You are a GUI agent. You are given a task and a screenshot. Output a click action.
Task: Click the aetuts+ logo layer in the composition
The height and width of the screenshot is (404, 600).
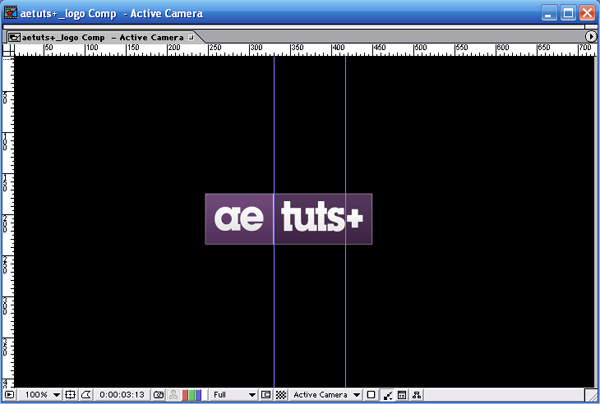click(289, 219)
